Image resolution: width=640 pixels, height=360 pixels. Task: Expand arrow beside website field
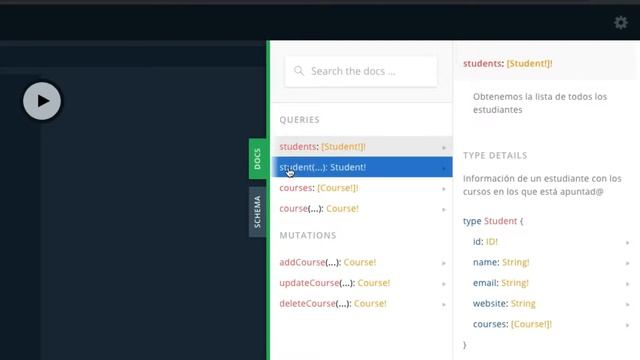[627, 304]
